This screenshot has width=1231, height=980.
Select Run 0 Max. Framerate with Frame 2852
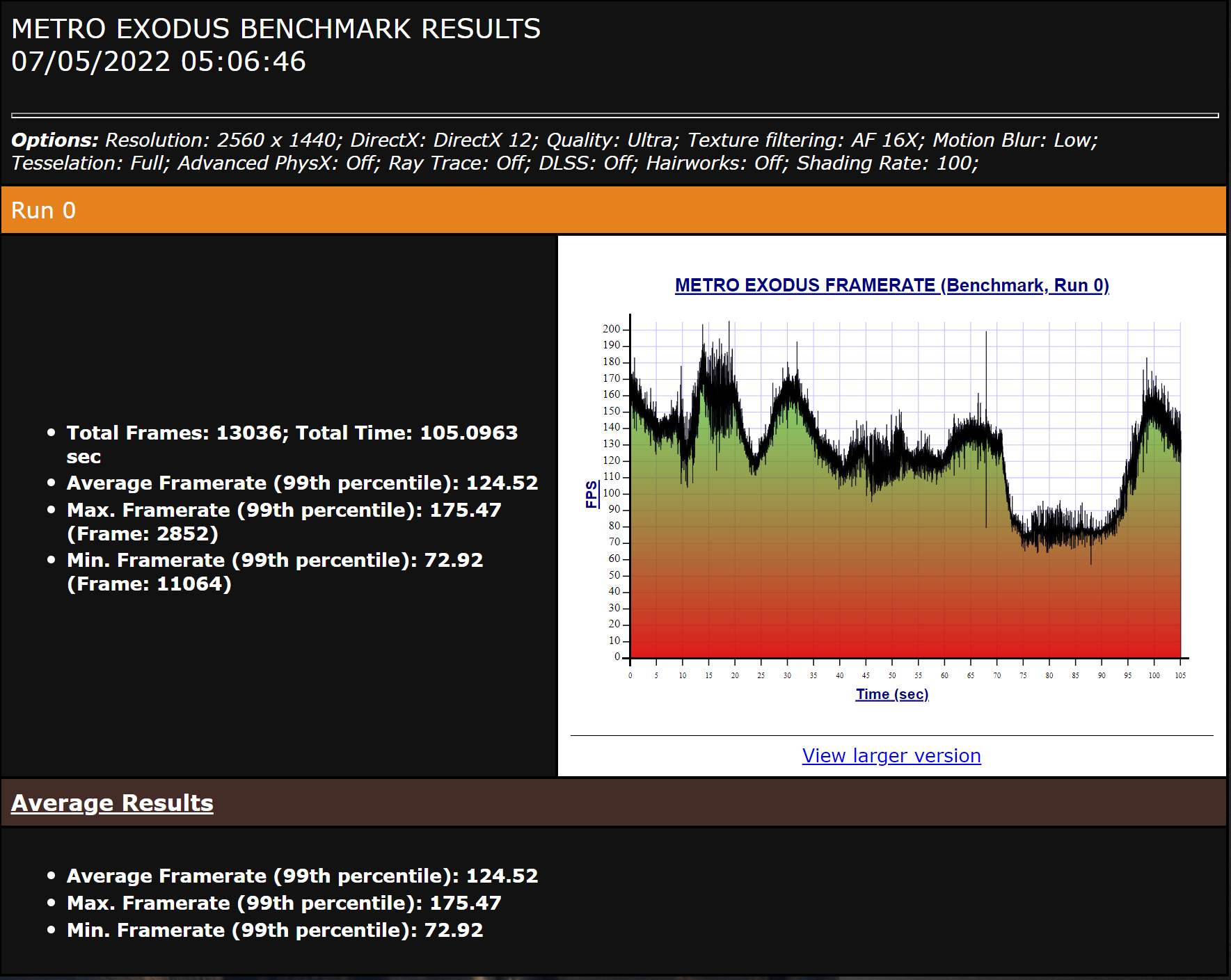click(283, 522)
